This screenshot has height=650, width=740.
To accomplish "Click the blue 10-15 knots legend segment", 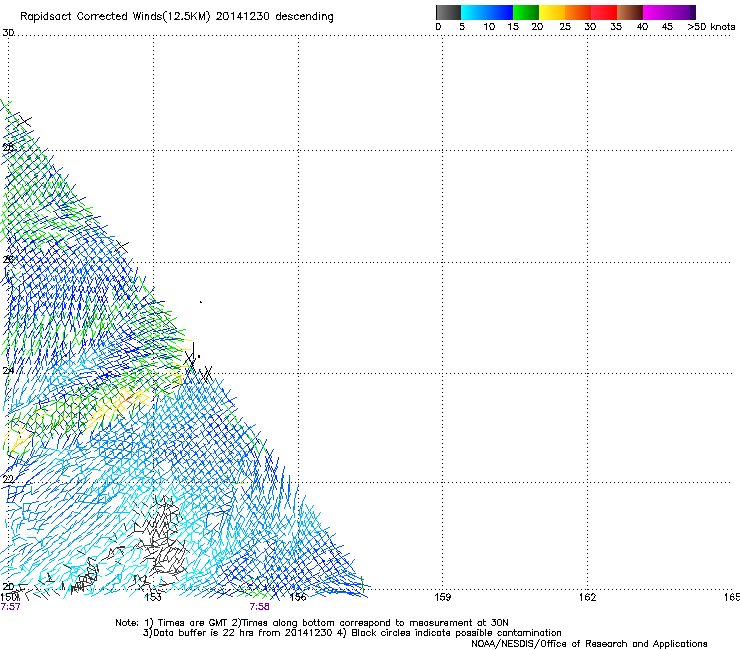I will (x=500, y=12).
